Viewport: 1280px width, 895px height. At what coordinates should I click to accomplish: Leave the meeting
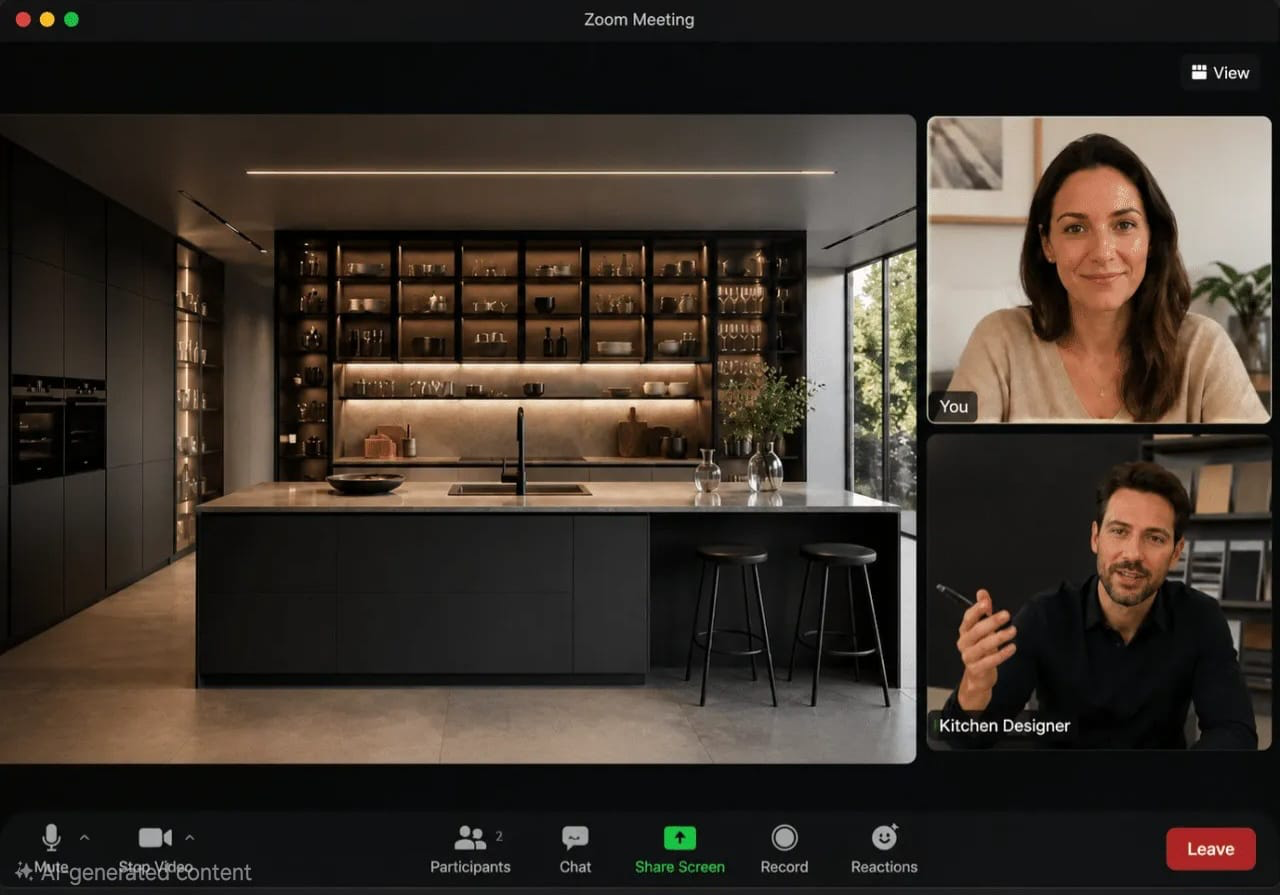coord(1210,849)
